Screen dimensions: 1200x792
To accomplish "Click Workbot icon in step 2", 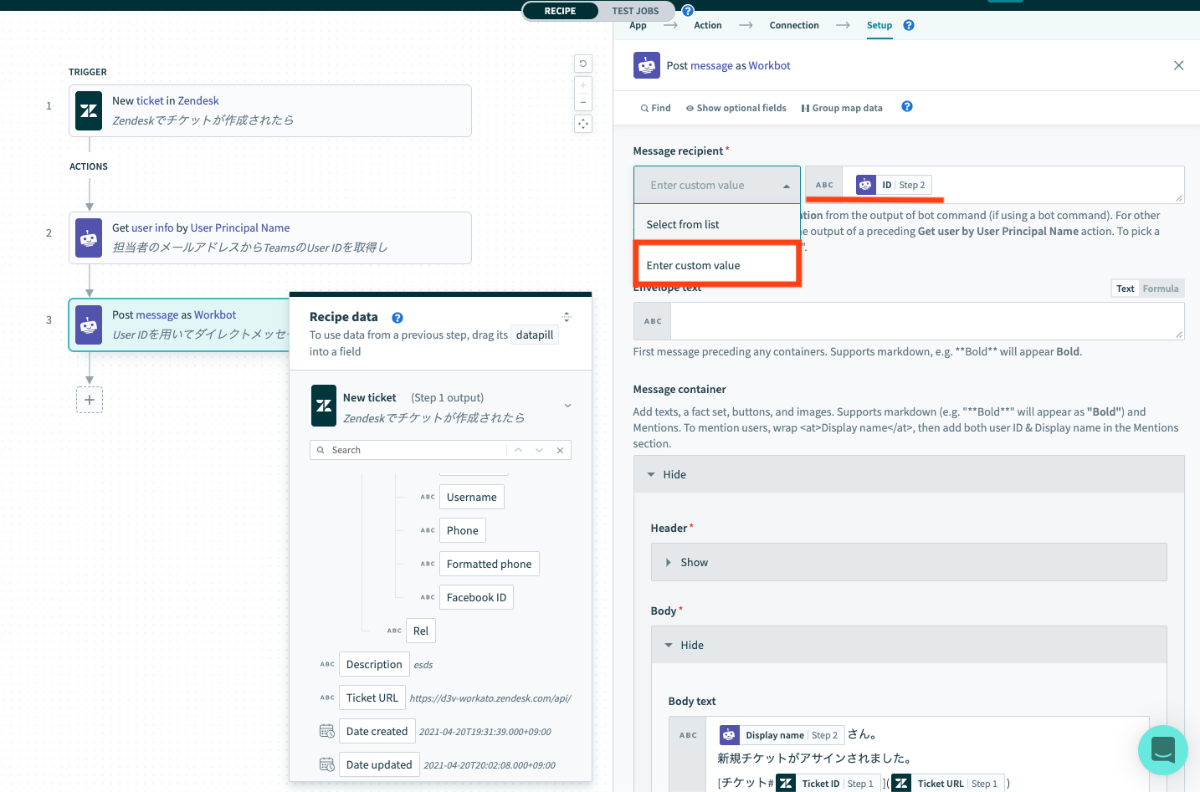I will click(88, 237).
